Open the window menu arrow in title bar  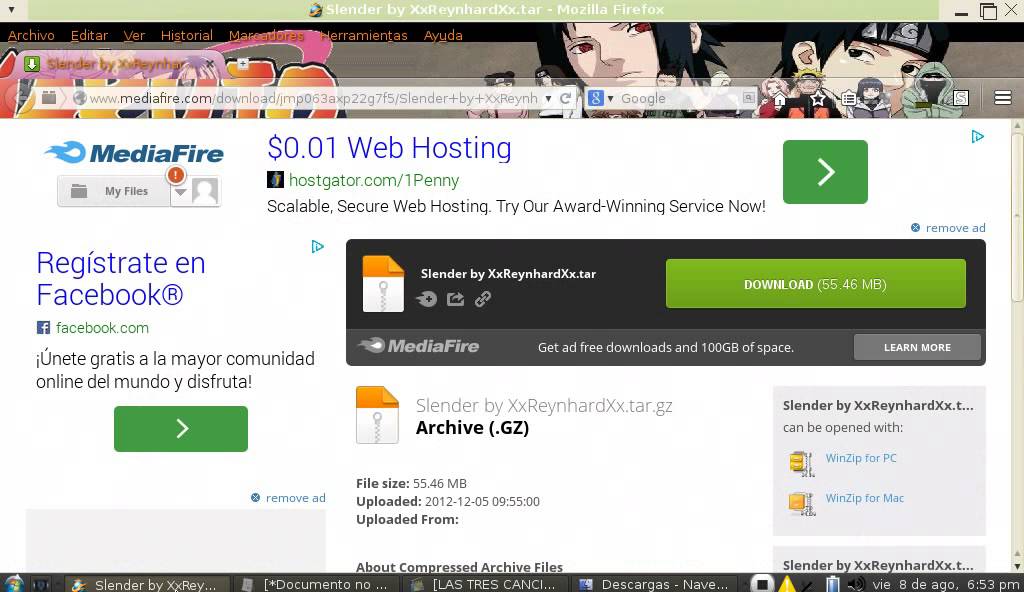[x=11, y=10]
